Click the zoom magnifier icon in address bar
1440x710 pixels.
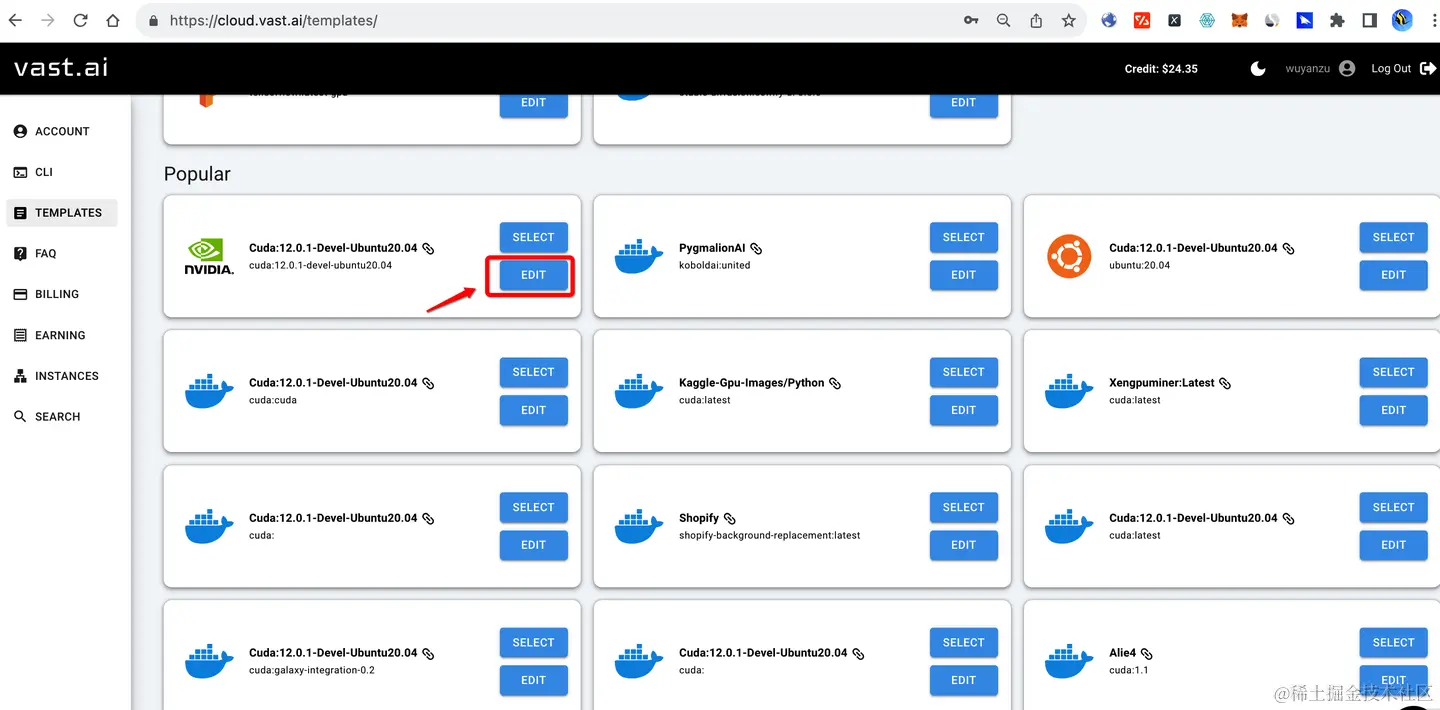(1003, 20)
